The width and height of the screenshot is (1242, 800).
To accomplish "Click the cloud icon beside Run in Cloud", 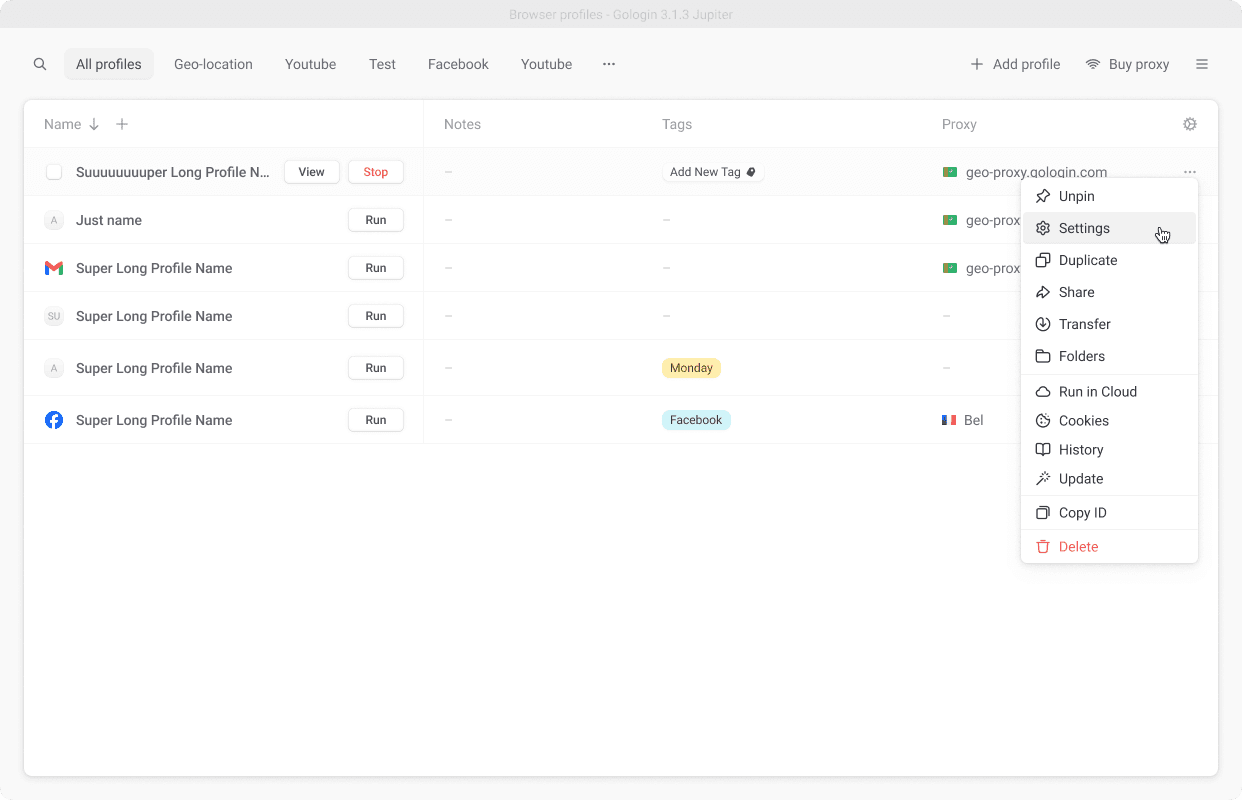I will coord(1043,392).
